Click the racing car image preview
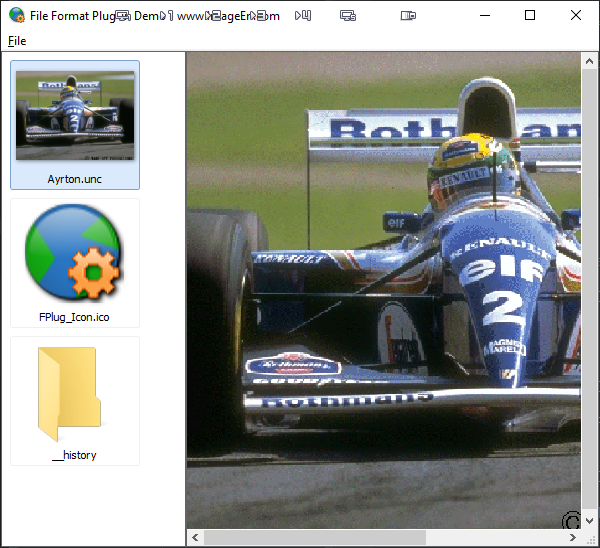600x548 pixels. tap(384, 290)
